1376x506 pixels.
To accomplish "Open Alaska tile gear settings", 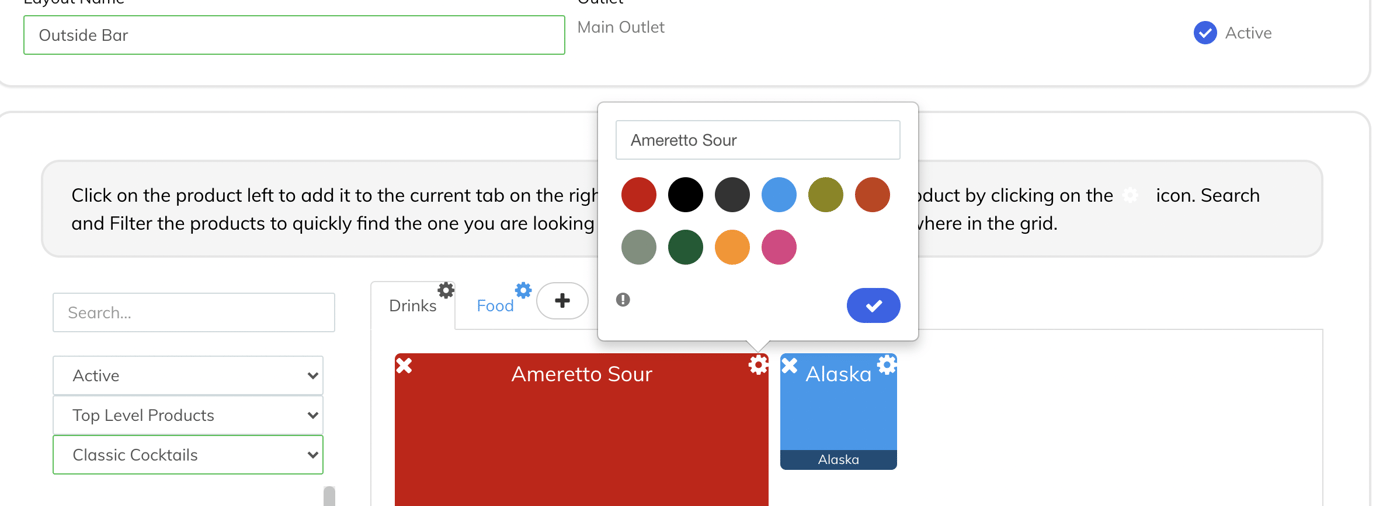I will coord(886,365).
